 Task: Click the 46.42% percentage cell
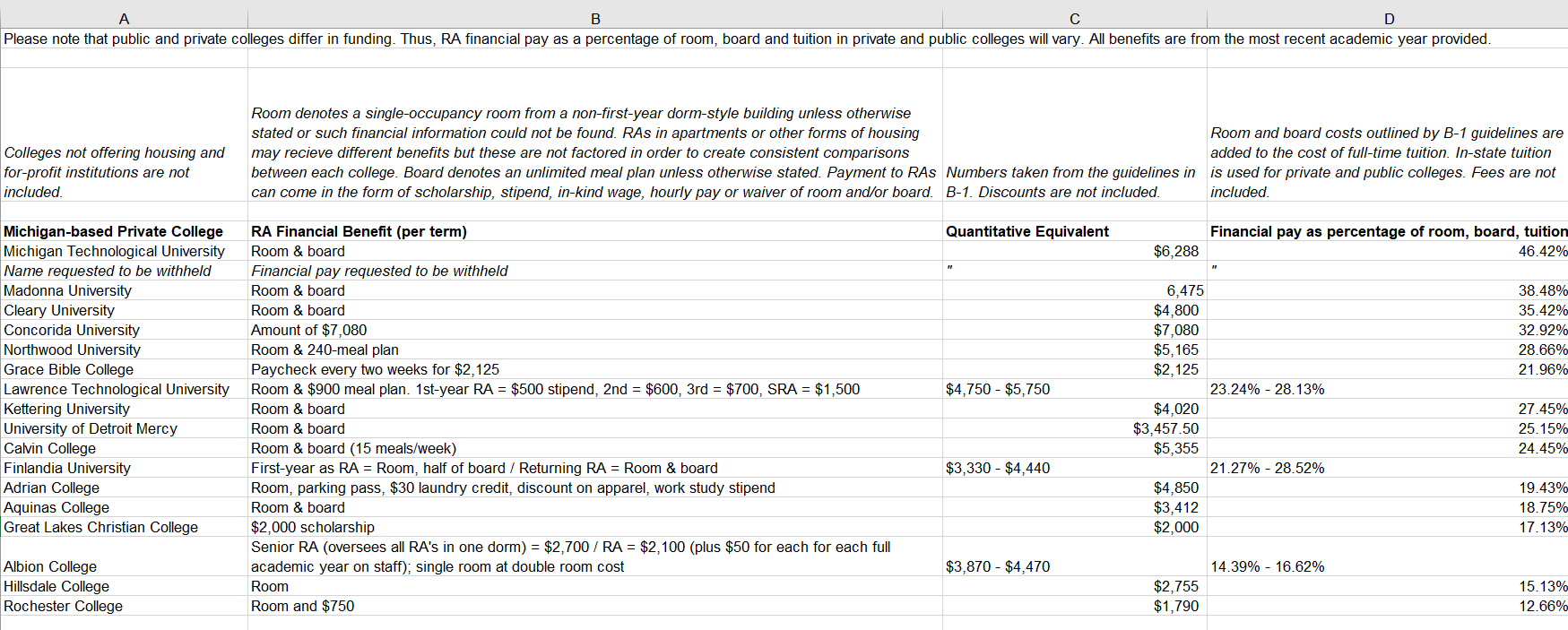click(x=1388, y=251)
